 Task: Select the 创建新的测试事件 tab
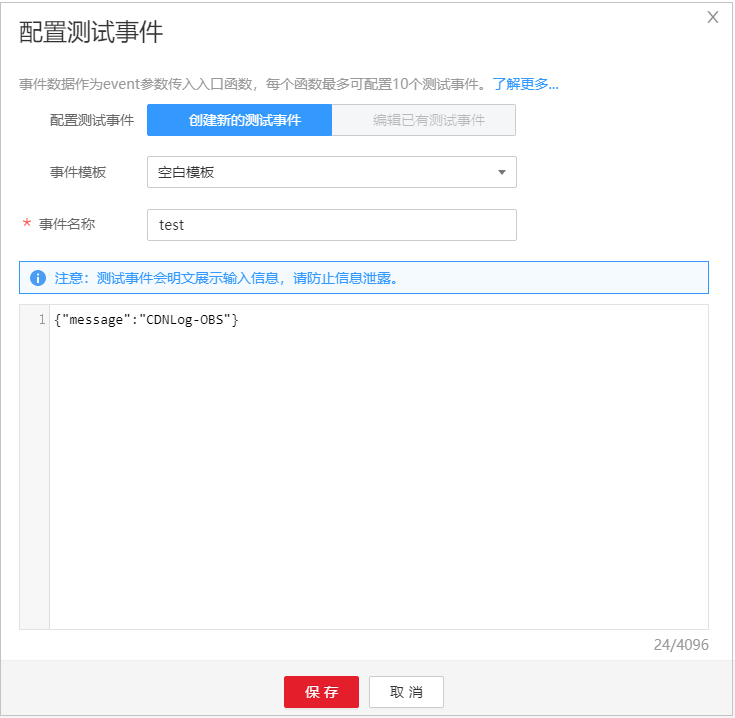(240, 120)
